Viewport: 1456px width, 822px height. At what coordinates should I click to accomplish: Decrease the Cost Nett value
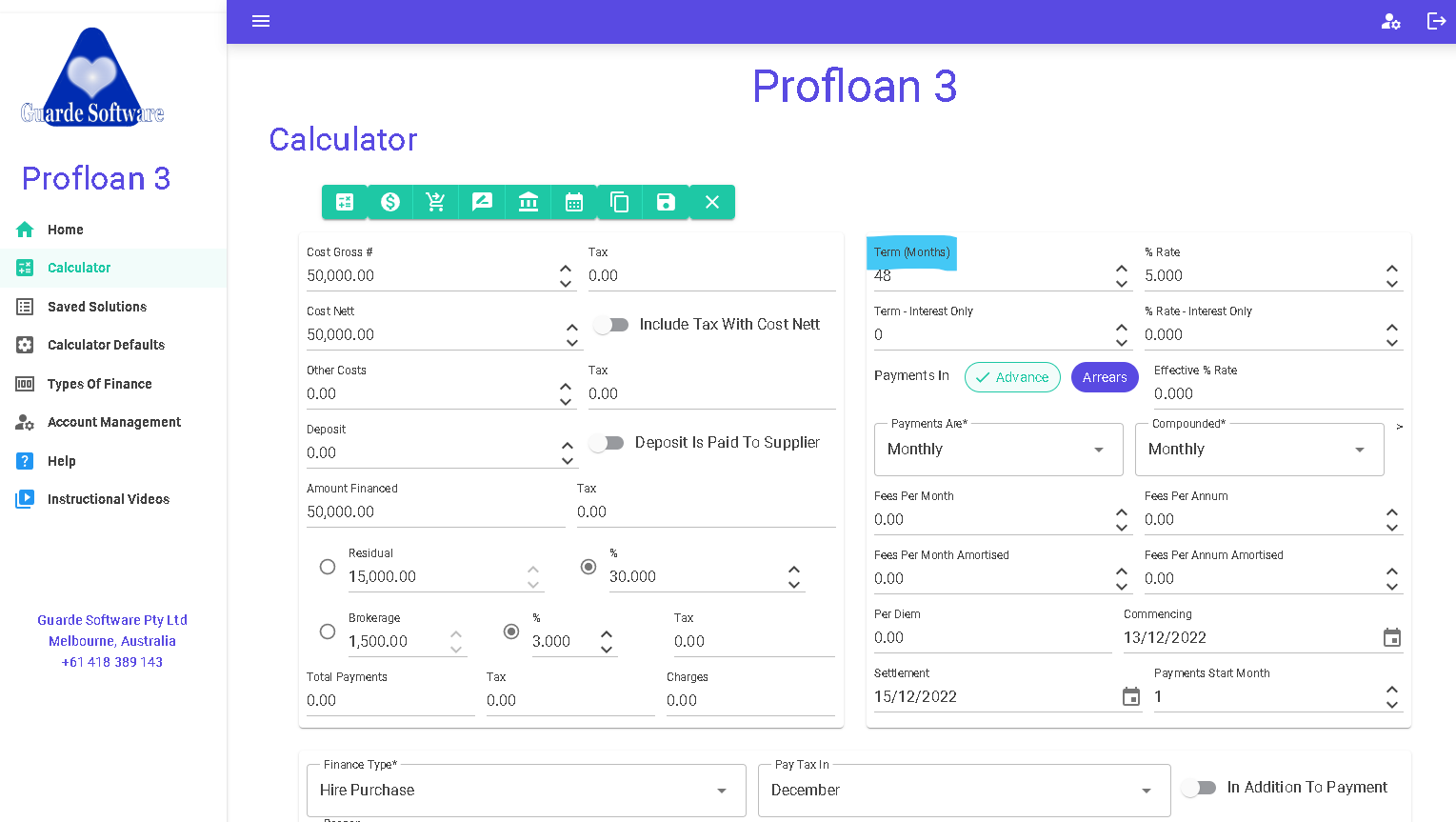[x=571, y=342]
